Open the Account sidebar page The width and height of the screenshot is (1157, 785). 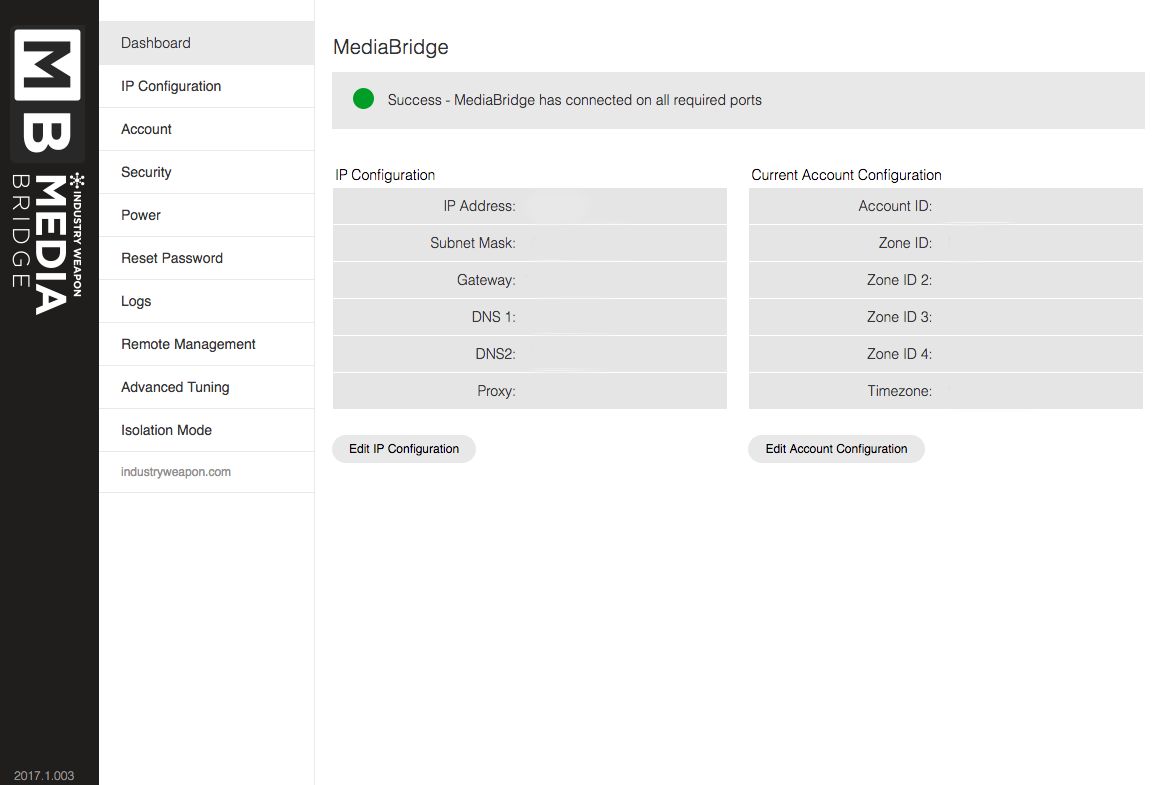tap(207, 129)
